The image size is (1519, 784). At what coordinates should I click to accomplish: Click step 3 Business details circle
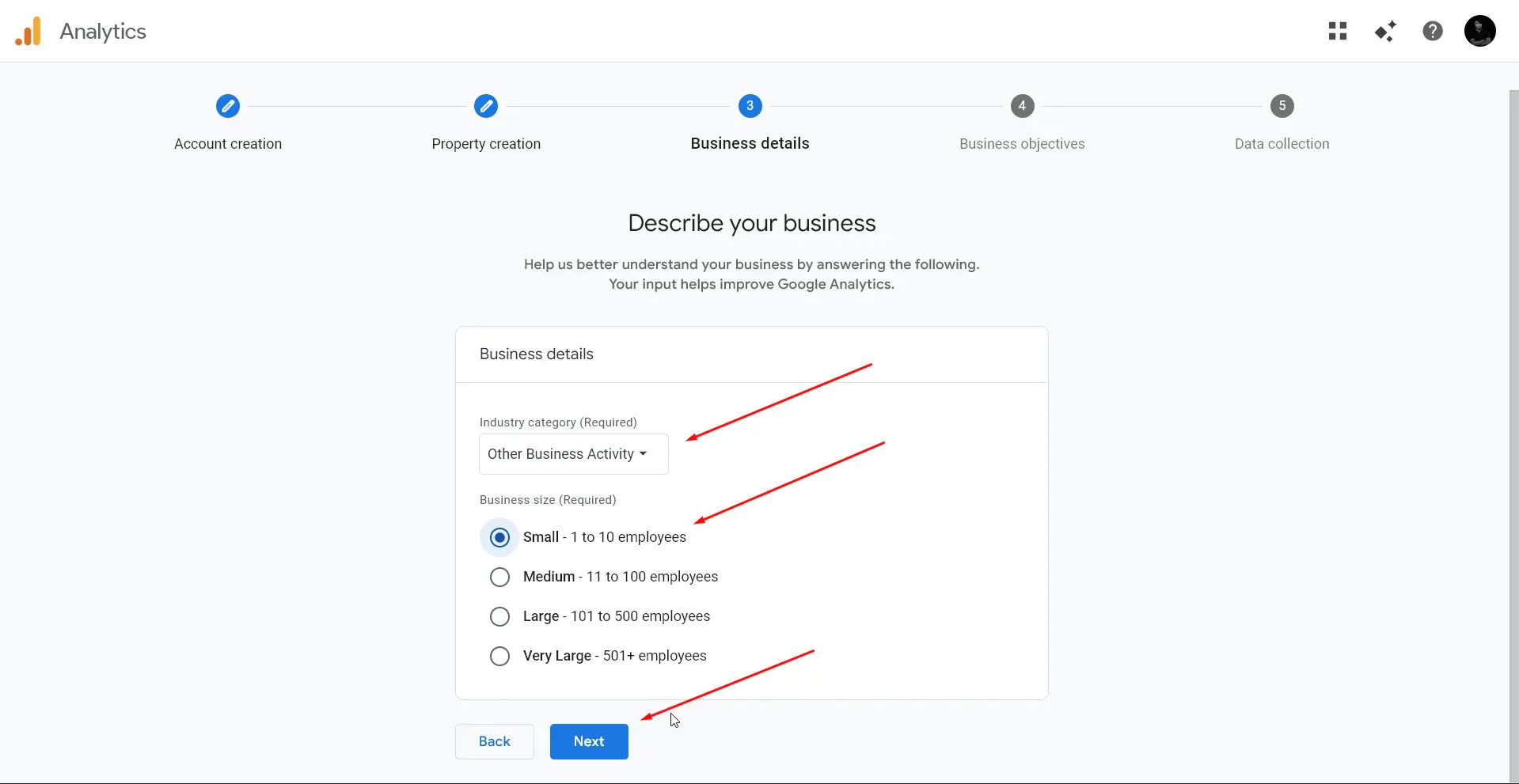tap(750, 106)
